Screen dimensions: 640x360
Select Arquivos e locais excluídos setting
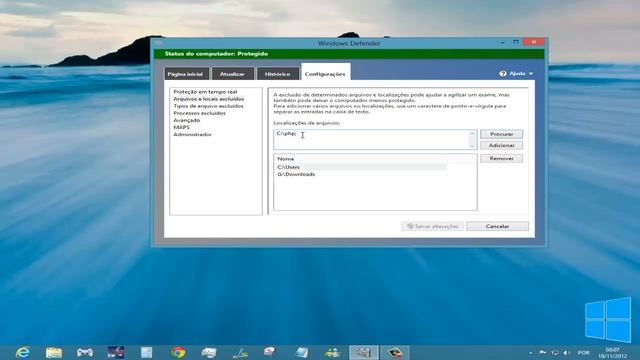[x=209, y=99]
